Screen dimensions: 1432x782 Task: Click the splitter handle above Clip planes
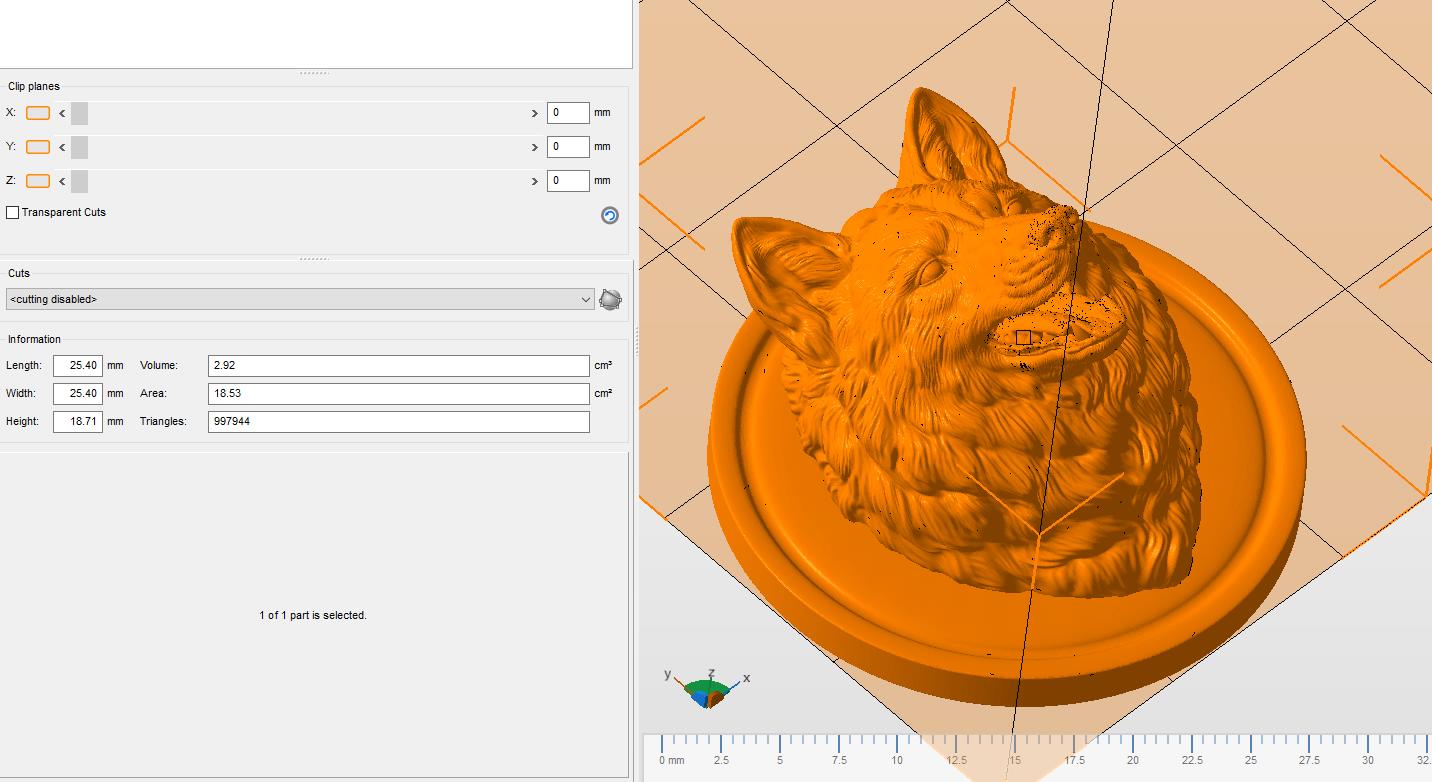pyautogui.click(x=314, y=73)
